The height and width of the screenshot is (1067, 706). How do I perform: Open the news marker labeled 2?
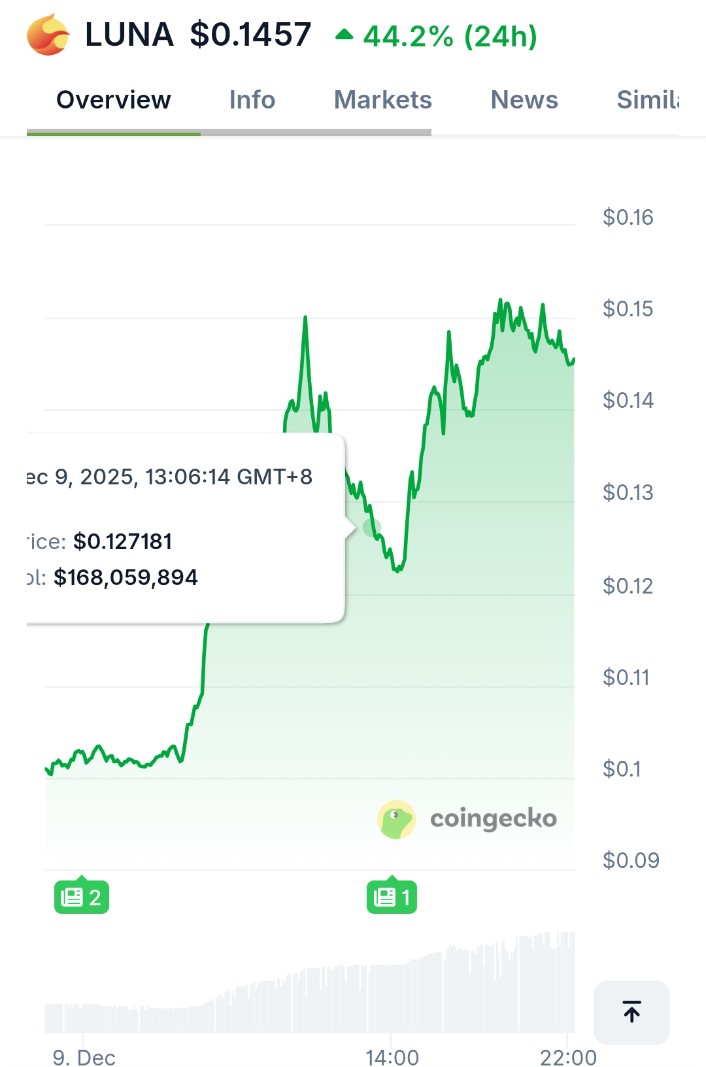tap(81, 896)
